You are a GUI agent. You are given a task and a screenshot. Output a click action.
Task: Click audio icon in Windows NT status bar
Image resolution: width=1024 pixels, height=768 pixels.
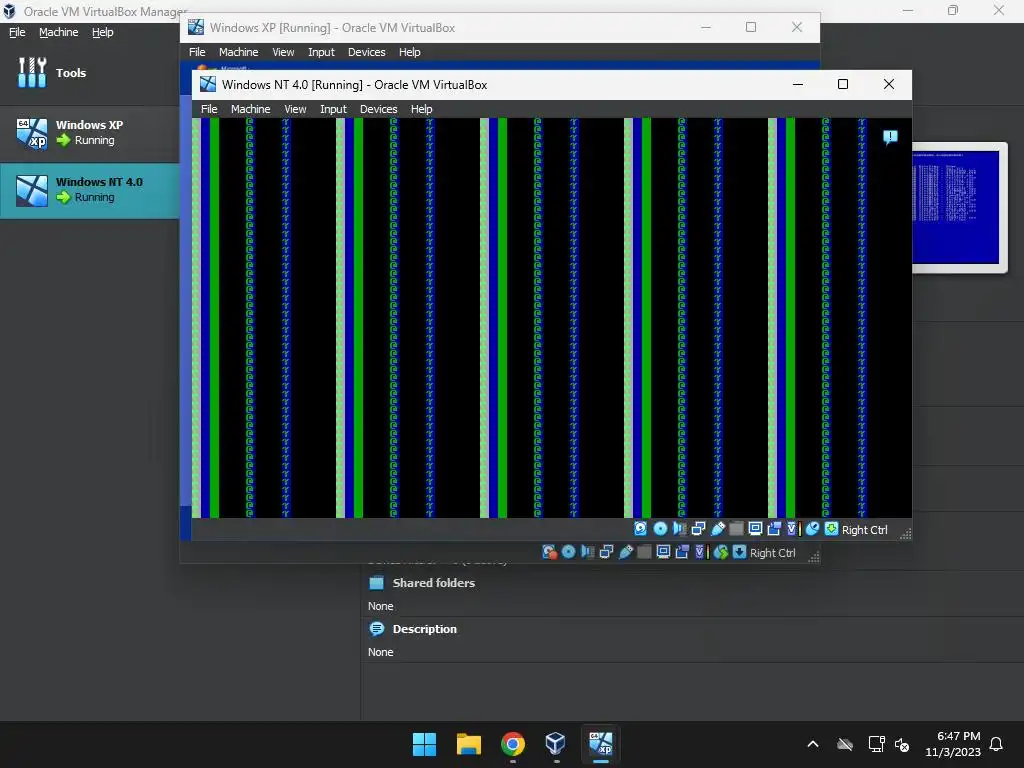tap(679, 529)
